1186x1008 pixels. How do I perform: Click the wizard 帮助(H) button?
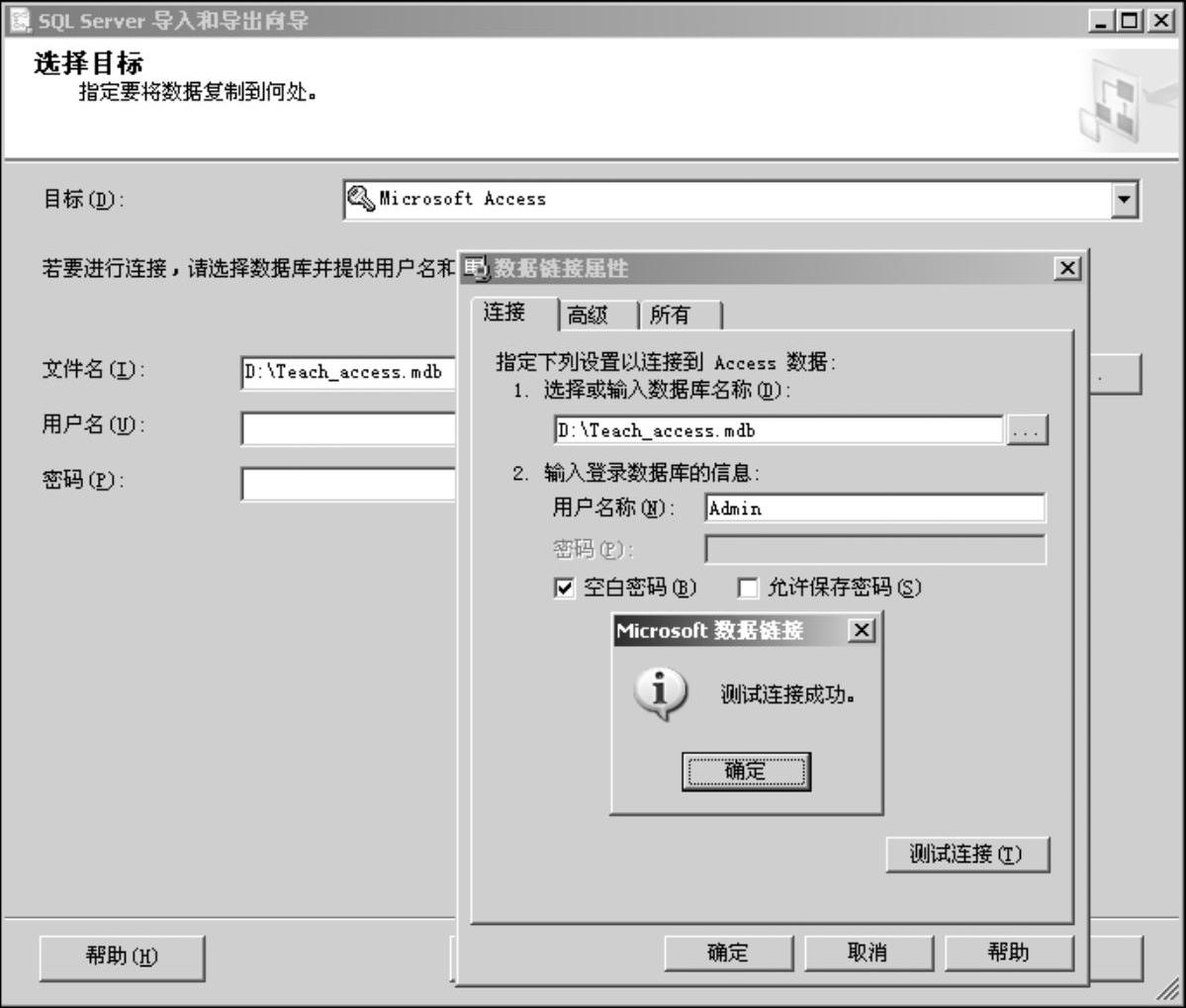tap(122, 958)
